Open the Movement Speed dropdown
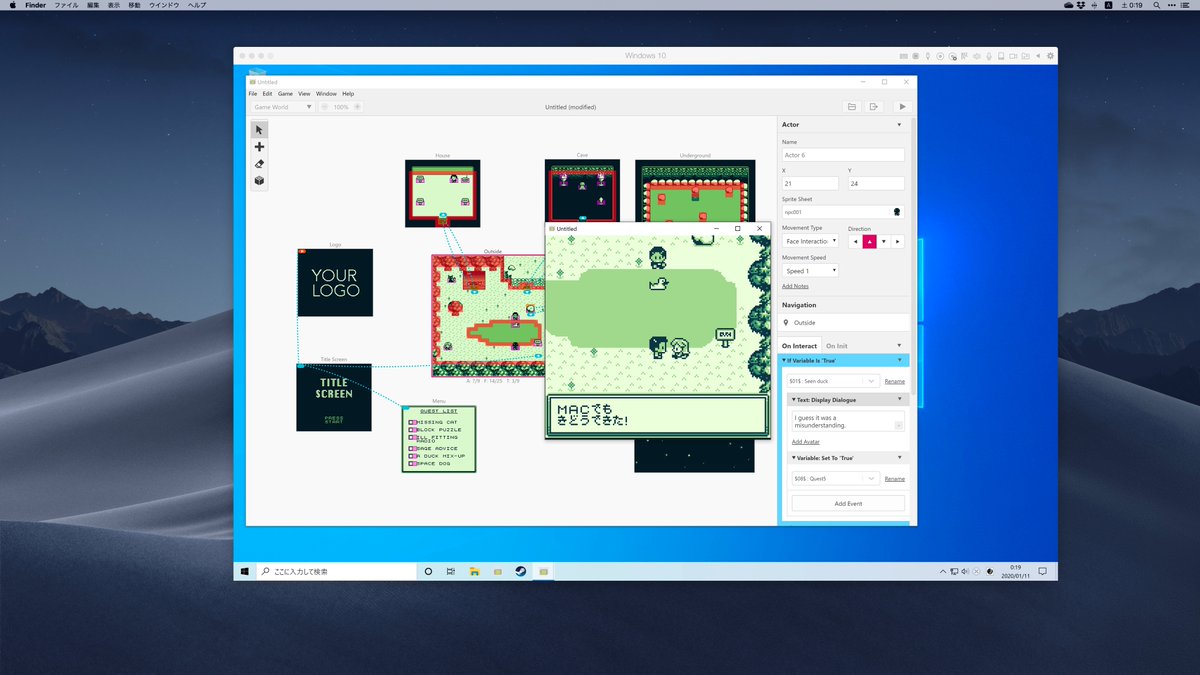The height and width of the screenshot is (675, 1200). click(x=810, y=271)
